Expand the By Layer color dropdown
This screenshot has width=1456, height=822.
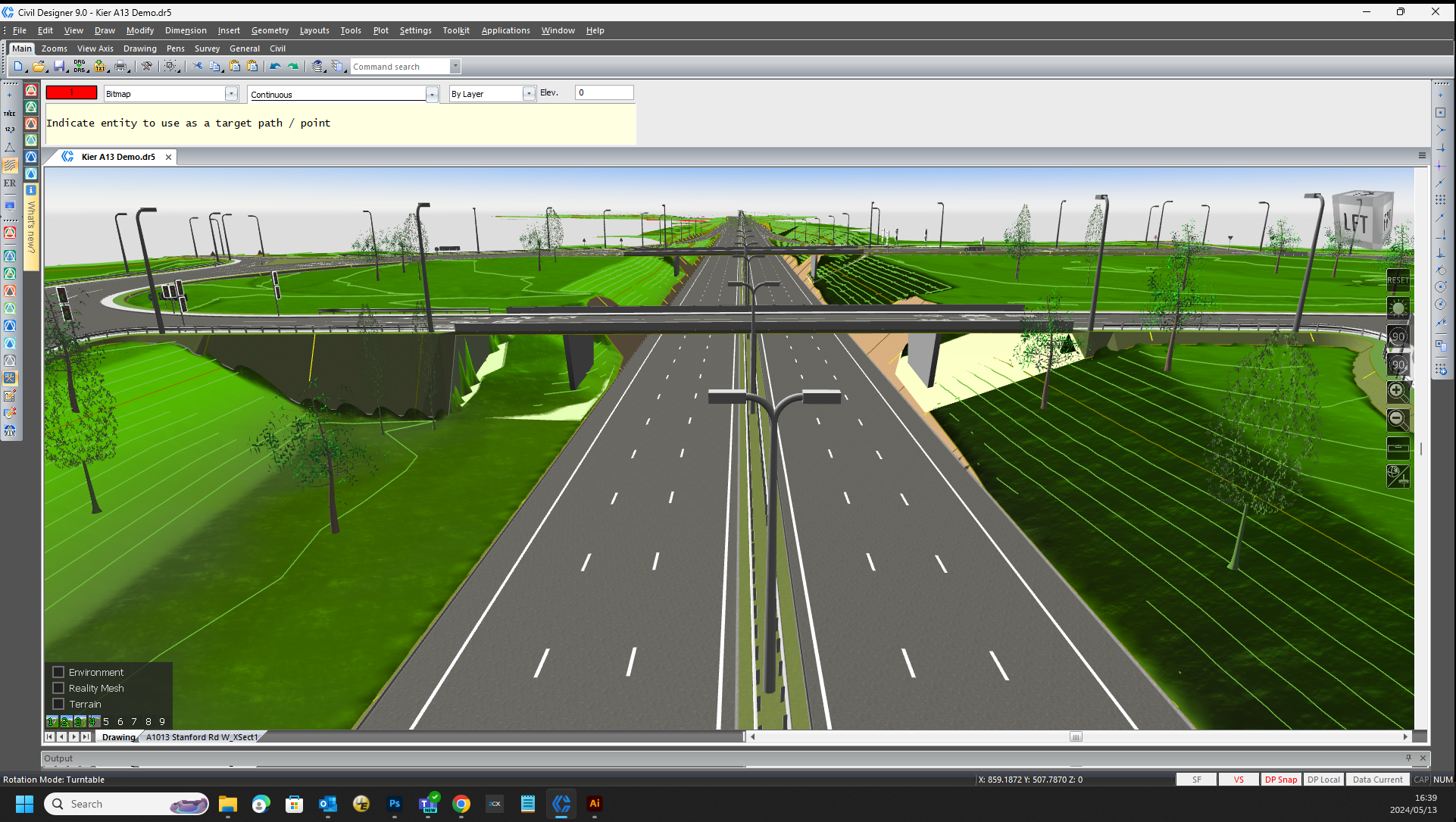(x=528, y=93)
